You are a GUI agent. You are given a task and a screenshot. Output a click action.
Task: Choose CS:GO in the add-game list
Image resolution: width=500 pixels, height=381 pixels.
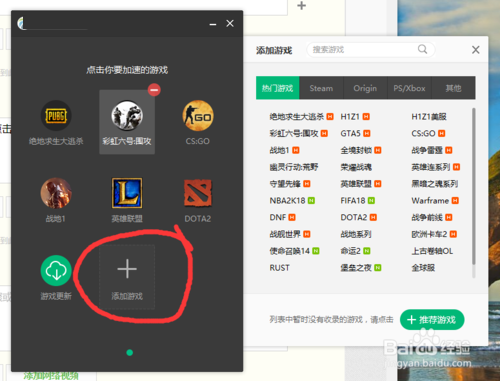point(423,133)
